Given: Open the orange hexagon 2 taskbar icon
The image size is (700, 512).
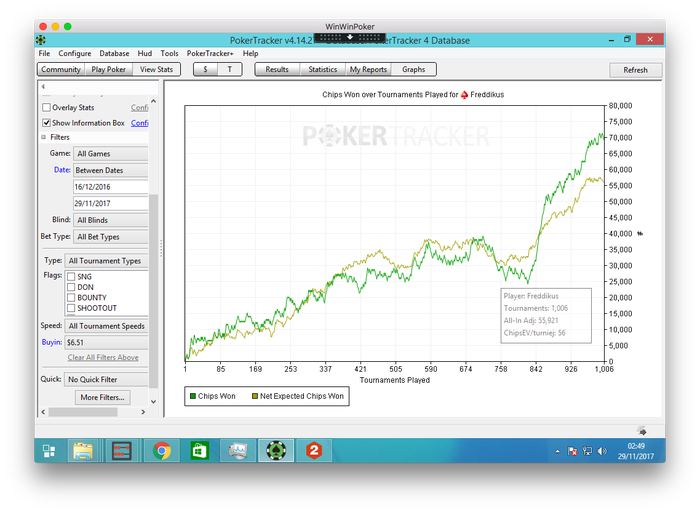Looking at the screenshot, I should tap(314, 450).
